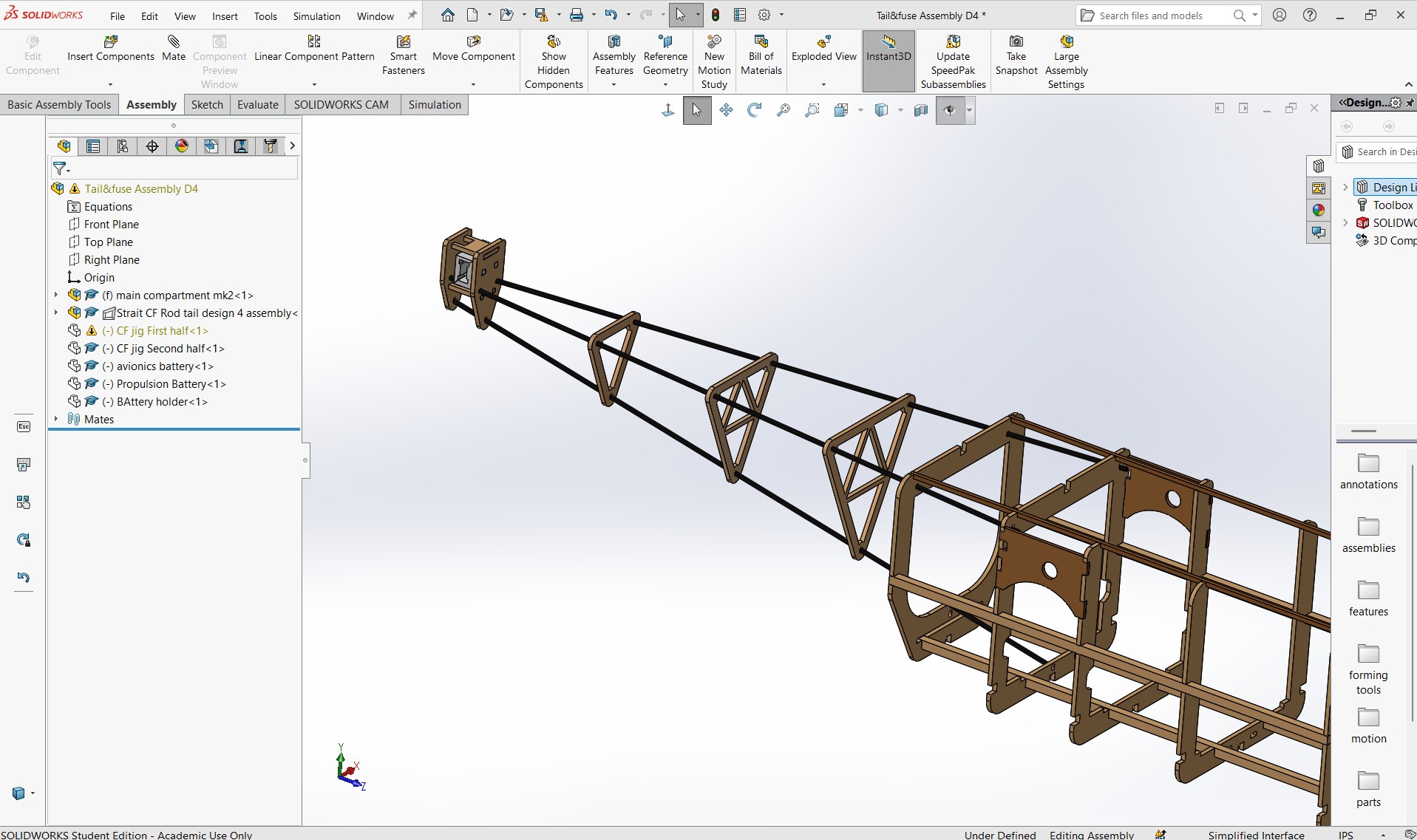Open DimXpertManager crosshair tab

pyautogui.click(x=152, y=146)
